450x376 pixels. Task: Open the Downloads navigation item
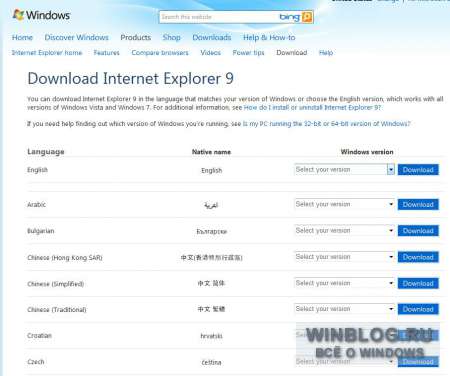tap(212, 37)
